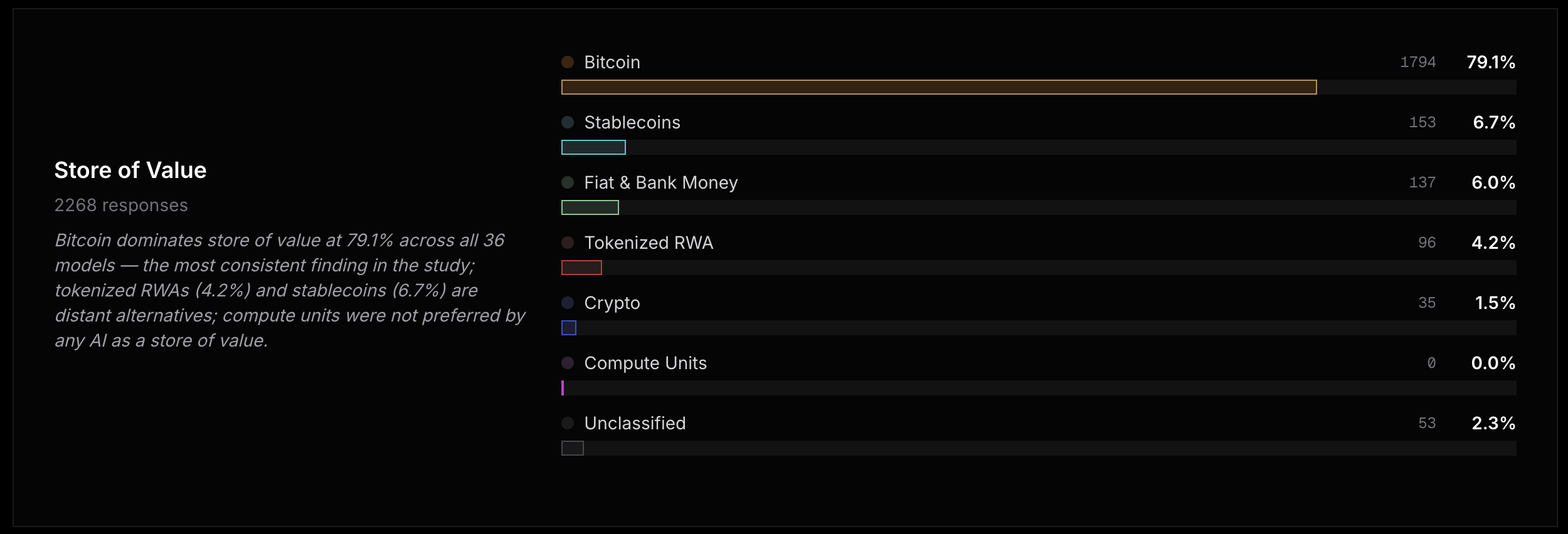Click the Bitcoin legend color dot
The height and width of the screenshot is (534, 1568).
coord(568,62)
